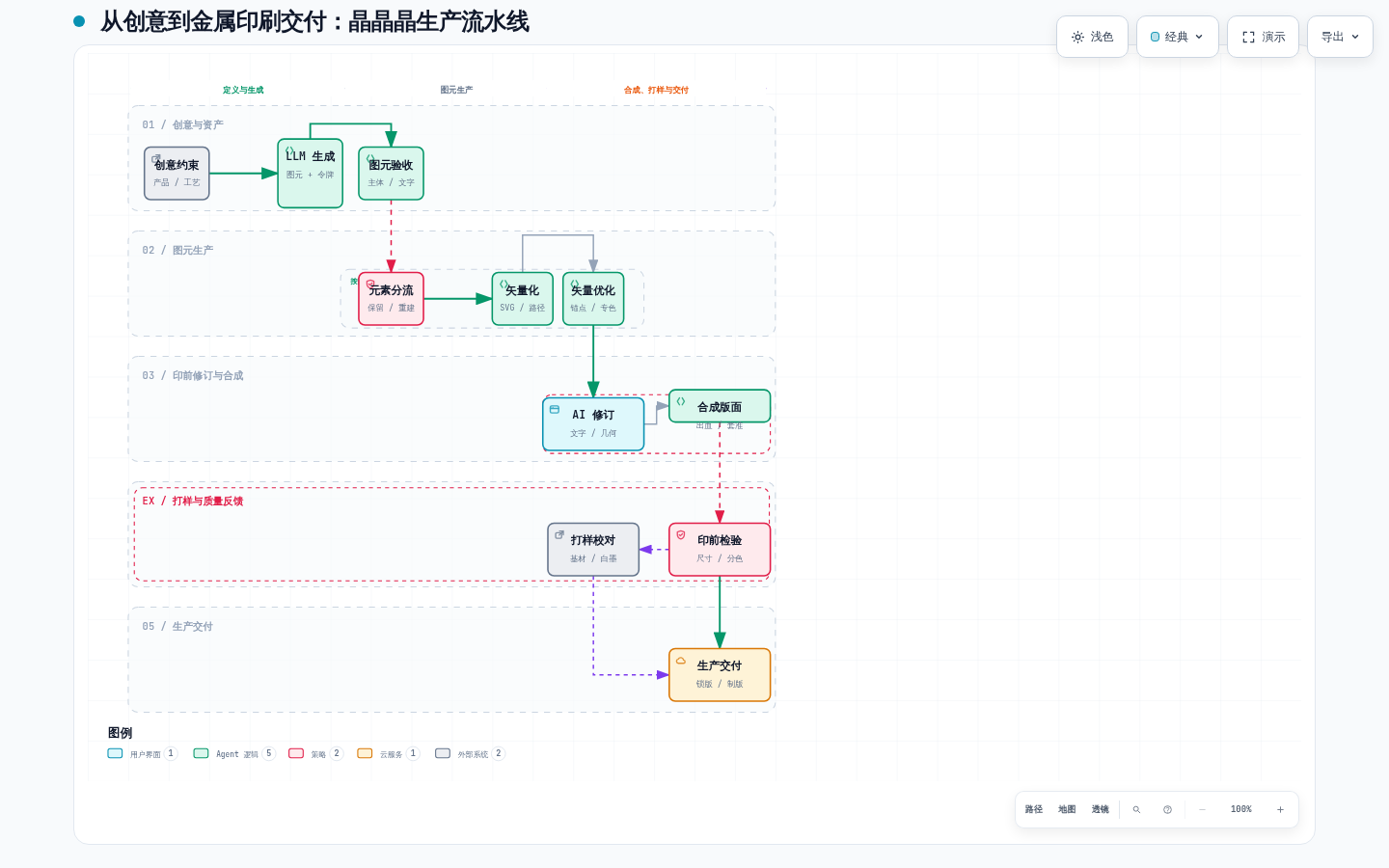Screen dimensions: 1389x868
Task: Click the 云服务 legend swatch
Action: [365, 753]
